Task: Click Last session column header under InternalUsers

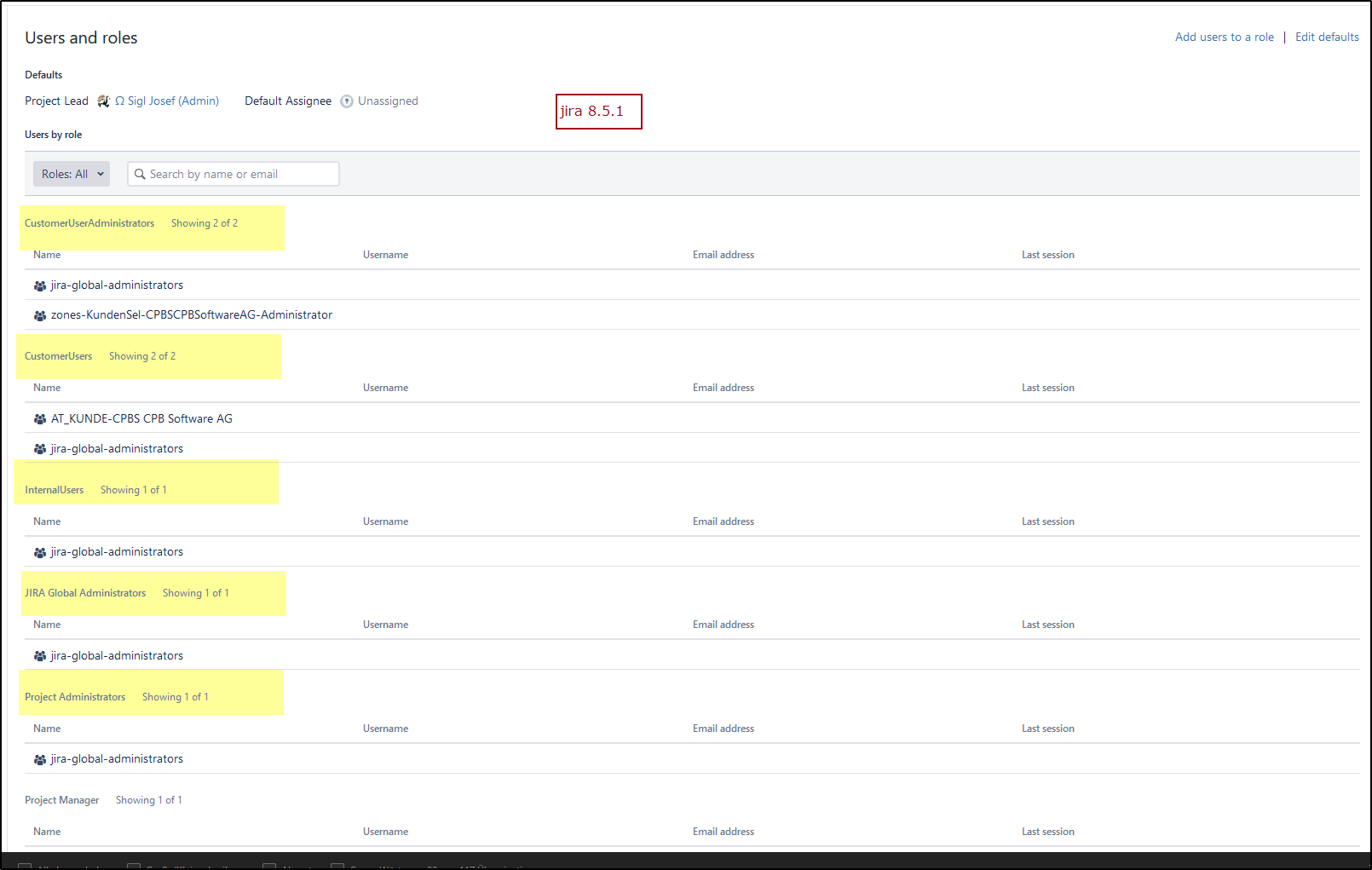Action: click(1048, 521)
